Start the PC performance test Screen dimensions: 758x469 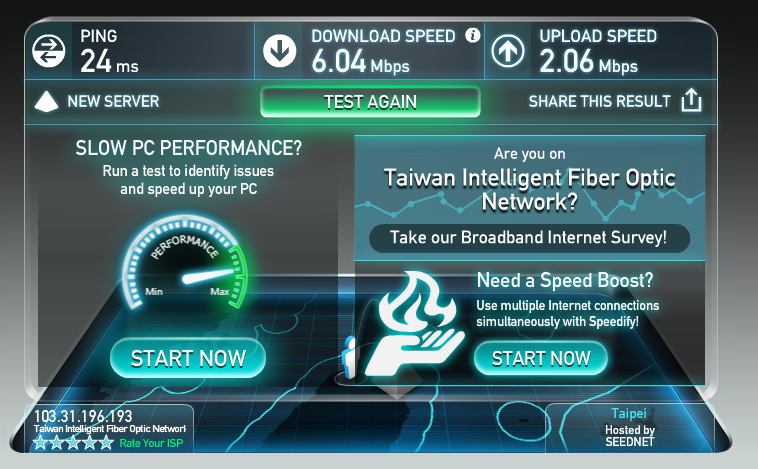pyautogui.click(x=188, y=358)
